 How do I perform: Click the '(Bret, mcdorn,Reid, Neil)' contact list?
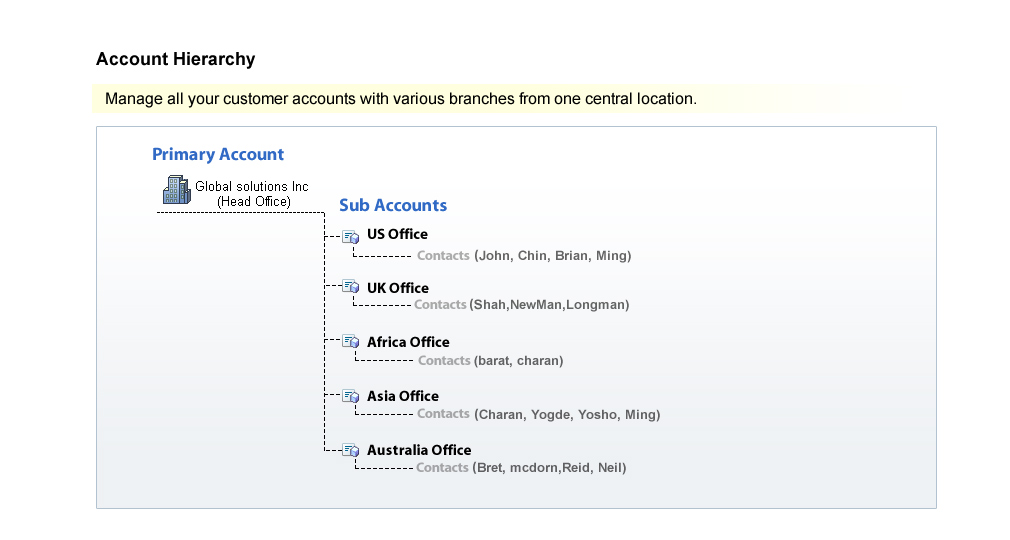549,468
